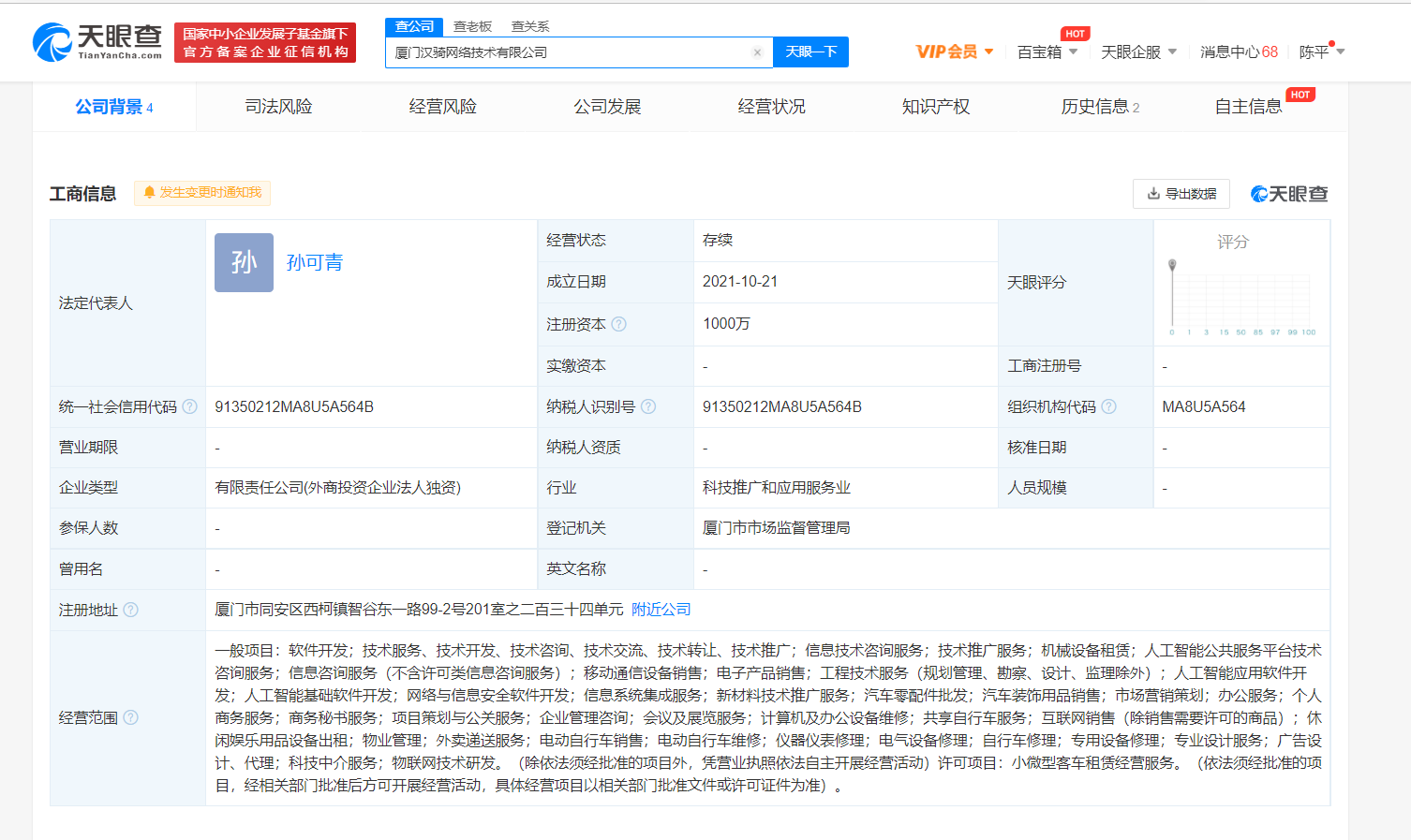
Task: Click the 注册资本 value 1000万
Action: pyautogui.click(x=726, y=324)
